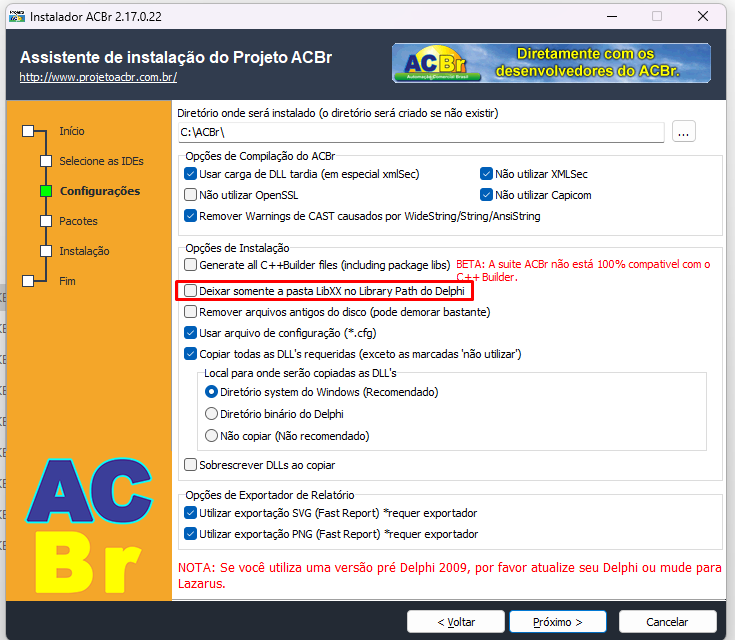Click the 'Início' wizard step

point(72,131)
